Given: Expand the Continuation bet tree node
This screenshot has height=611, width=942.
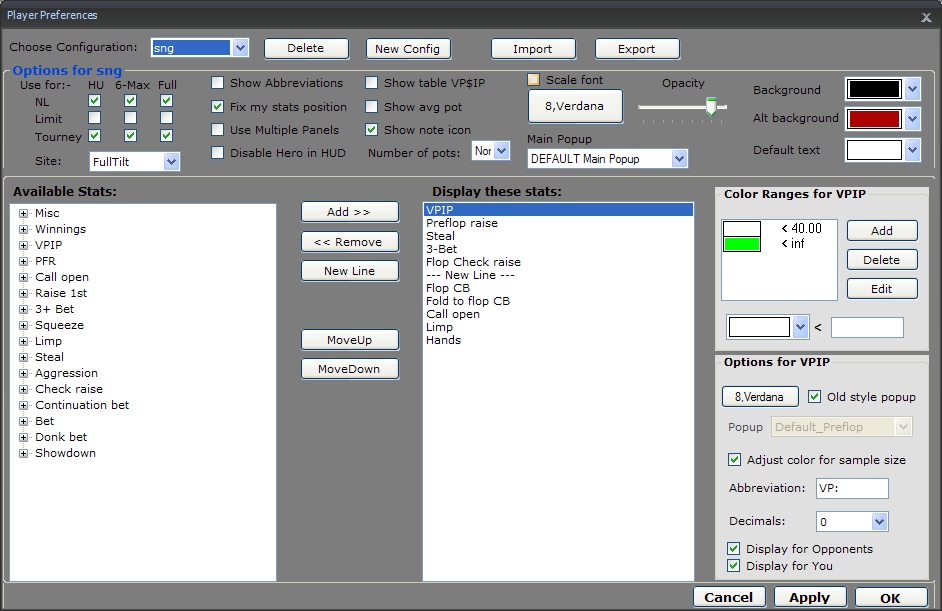Looking at the screenshot, I should tap(23, 405).
